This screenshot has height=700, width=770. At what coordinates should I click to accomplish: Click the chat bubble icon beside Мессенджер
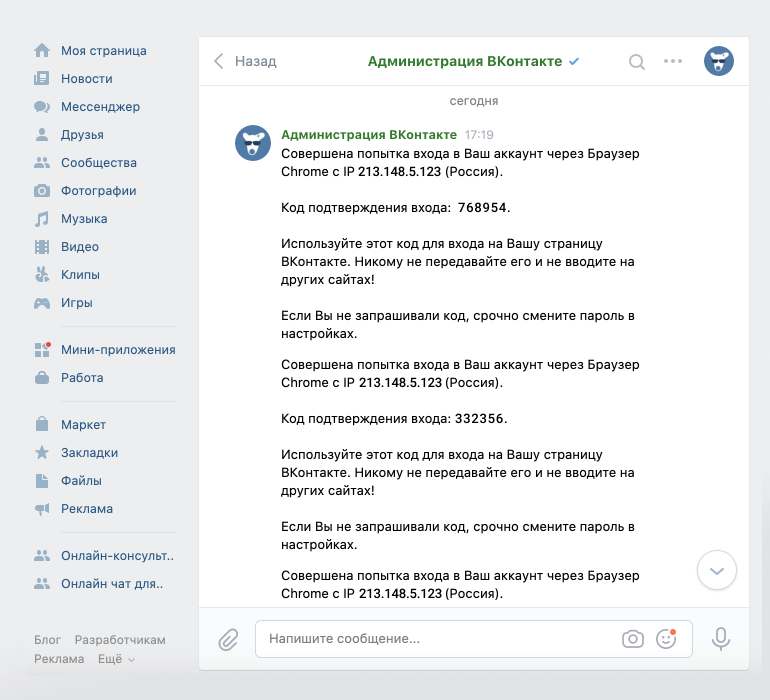(x=42, y=107)
